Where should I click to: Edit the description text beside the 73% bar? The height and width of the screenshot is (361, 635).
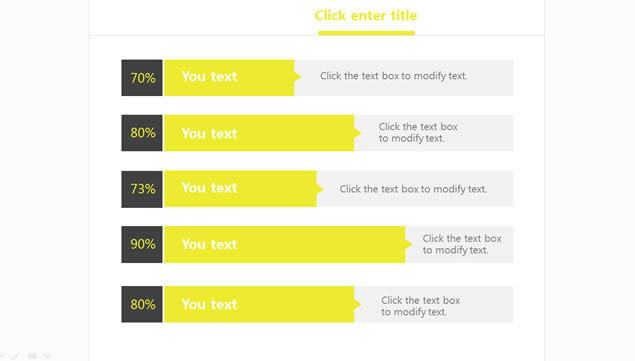(x=413, y=189)
